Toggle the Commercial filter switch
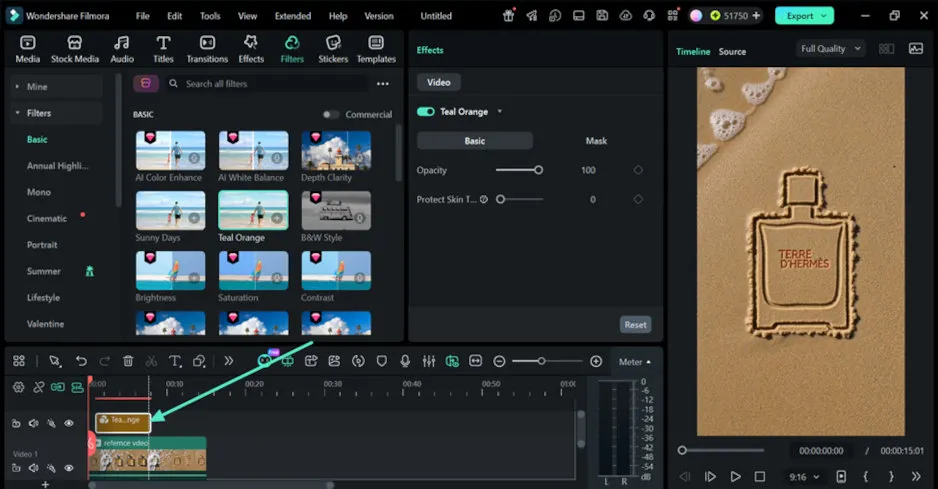Image resolution: width=938 pixels, height=489 pixels. point(331,114)
